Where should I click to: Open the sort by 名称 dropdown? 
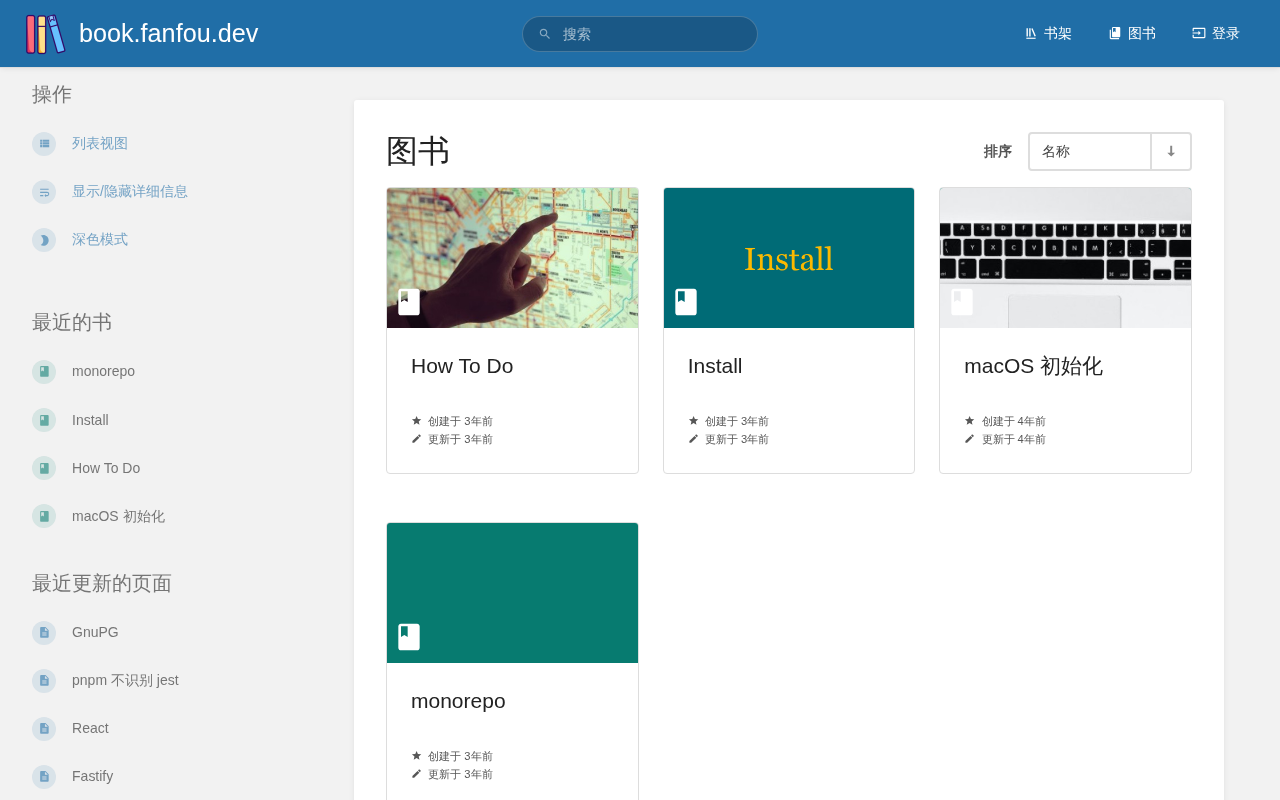click(x=1089, y=152)
